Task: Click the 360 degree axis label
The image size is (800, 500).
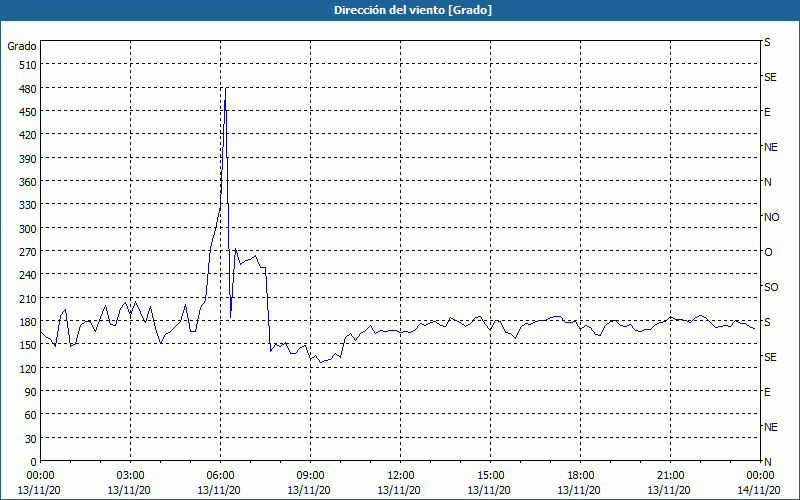Action: 28,182
